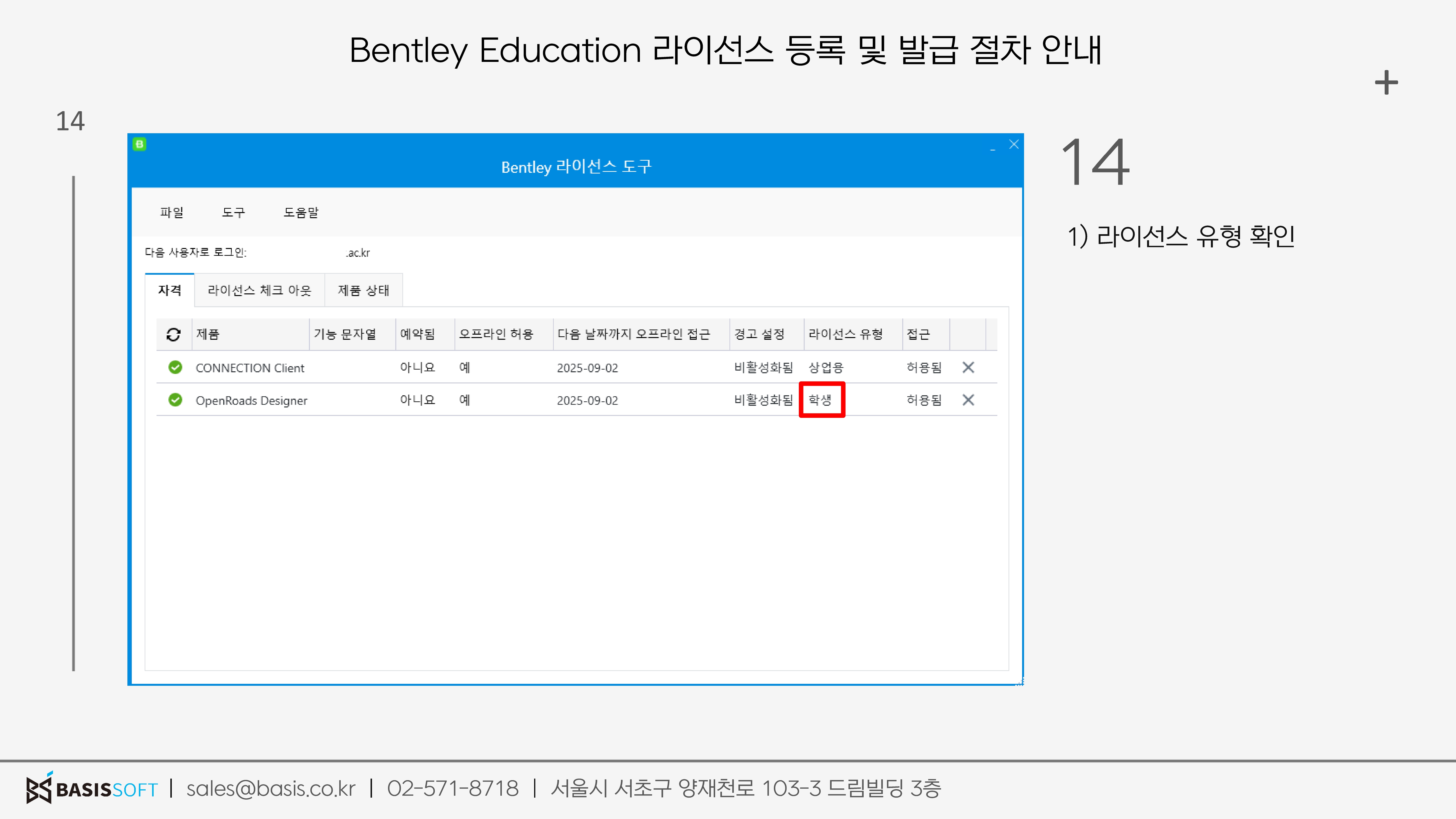Click phone number 02-571-8718 in footer
This screenshot has width=1456, height=819.
(453, 788)
